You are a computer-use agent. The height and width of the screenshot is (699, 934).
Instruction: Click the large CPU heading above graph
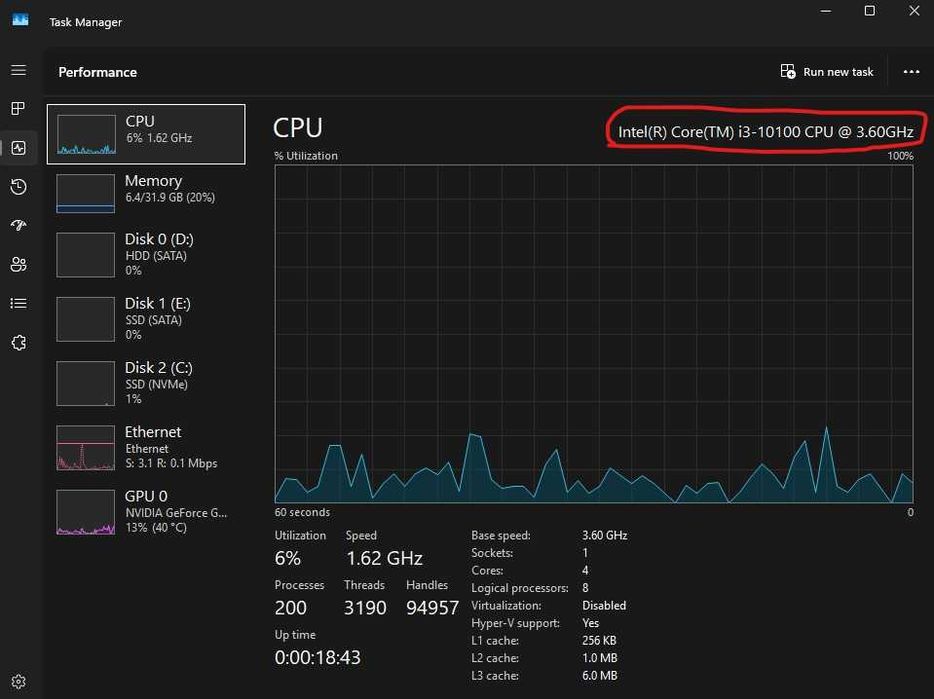[298, 128]
